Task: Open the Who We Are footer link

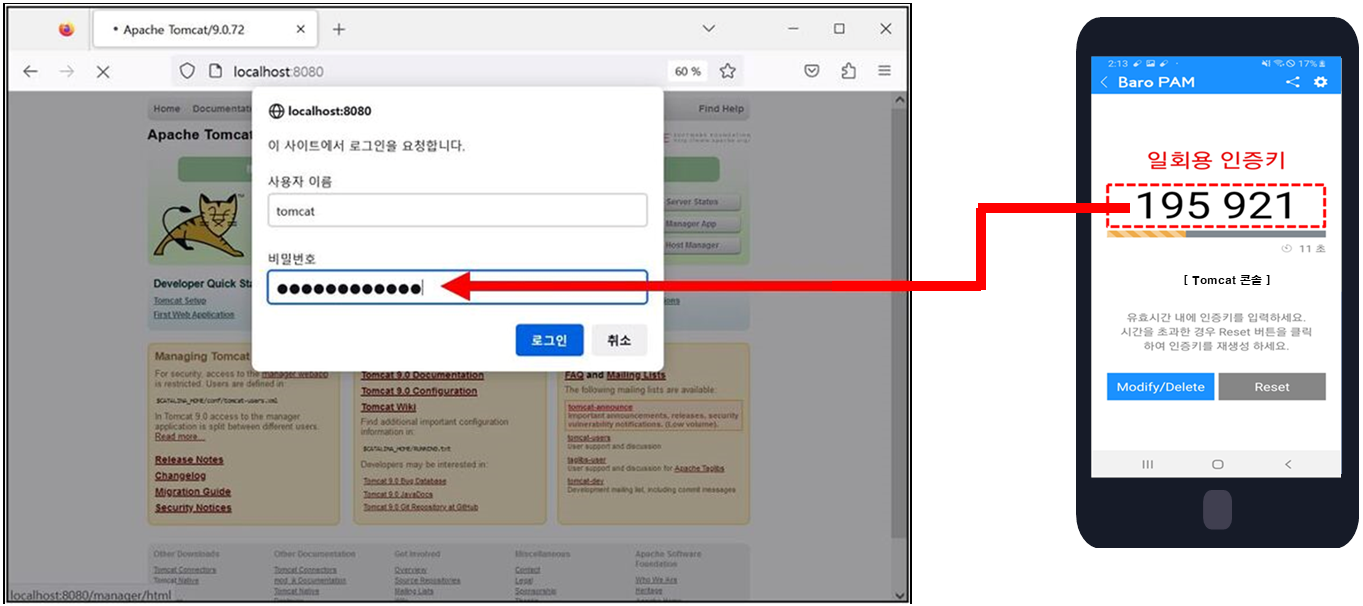Action: coord(656,580)
